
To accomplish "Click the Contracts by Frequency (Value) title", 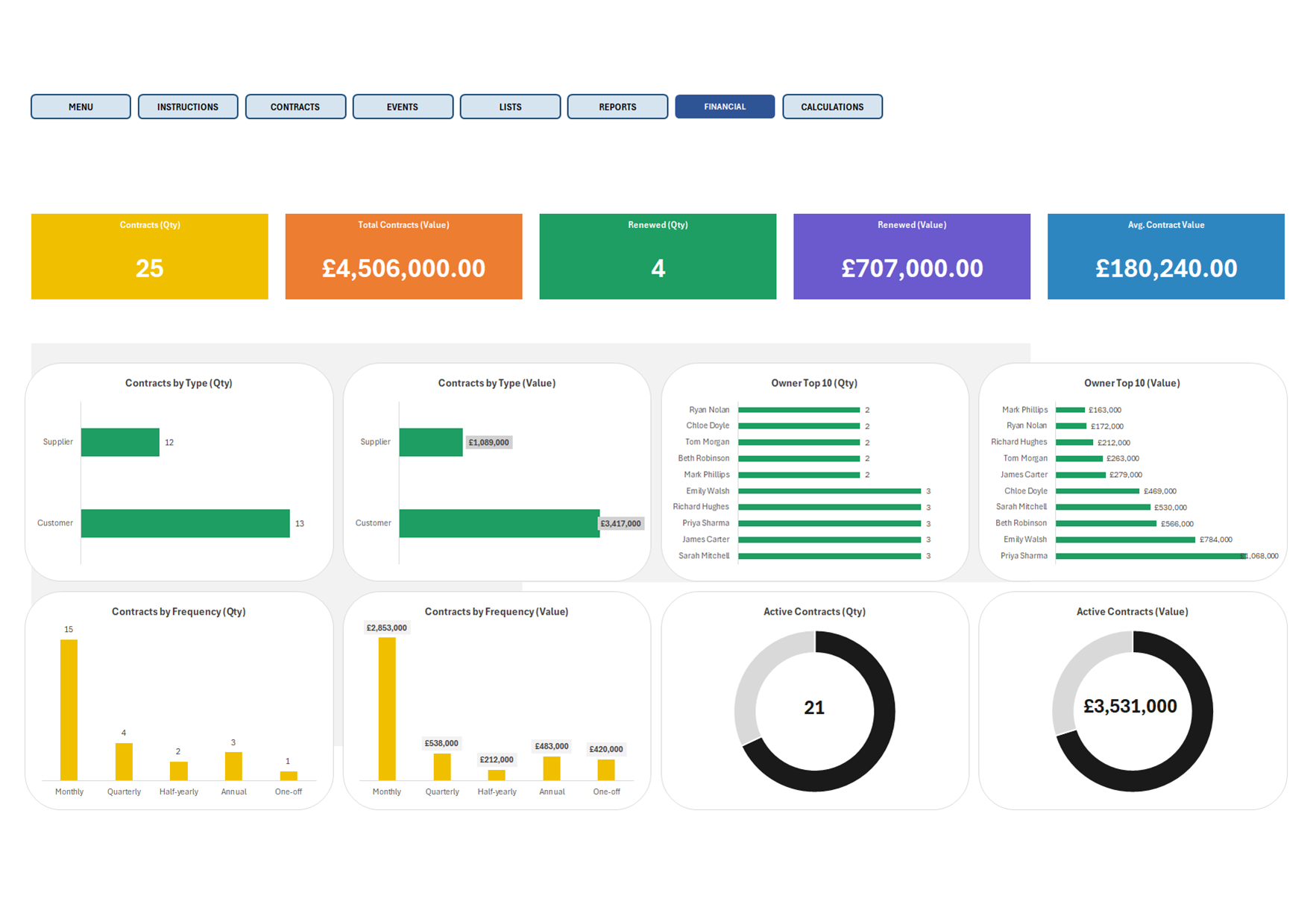I will (497, 612).
